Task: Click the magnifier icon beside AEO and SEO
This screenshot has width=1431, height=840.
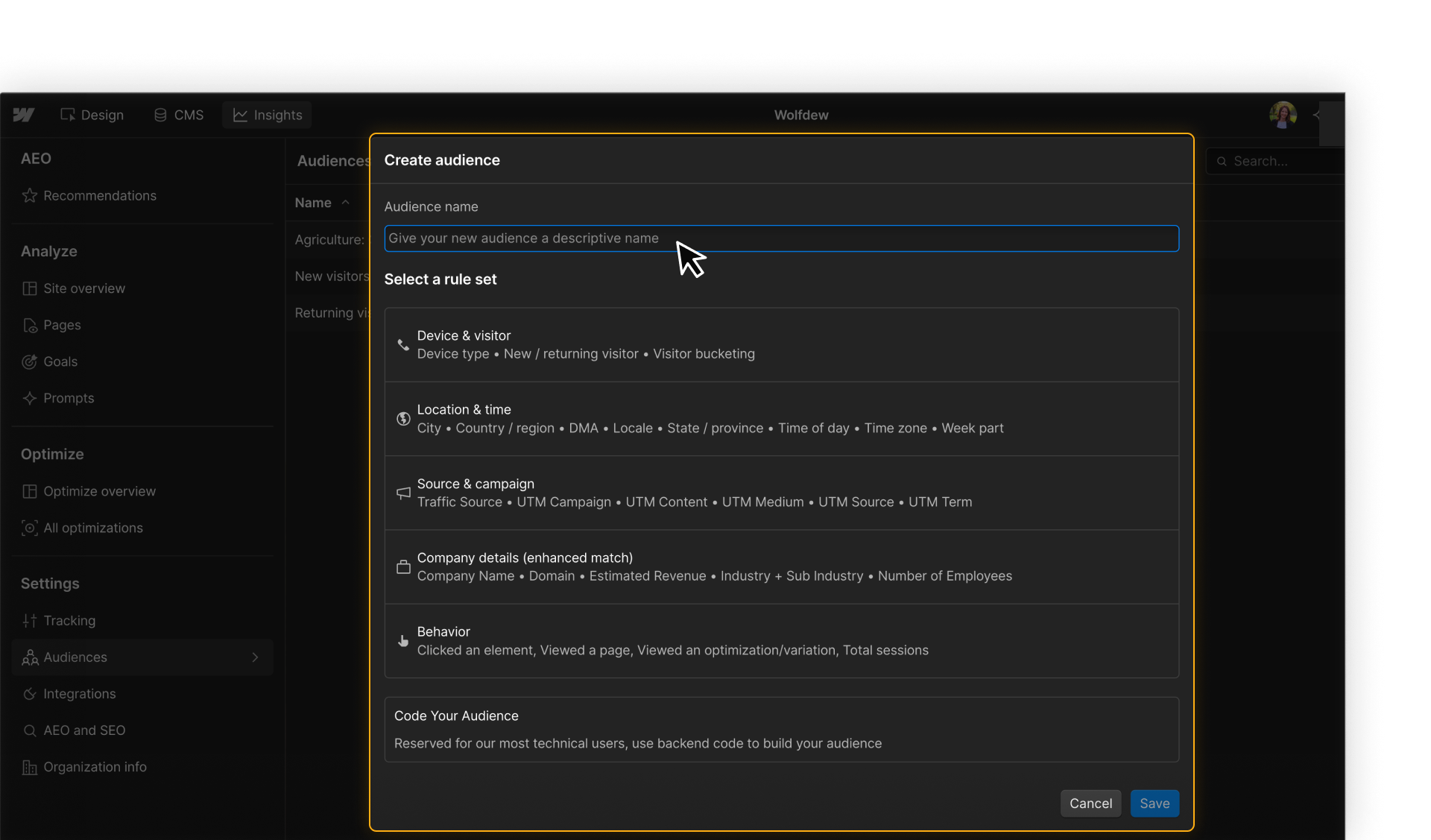Action: tap(30, 730)
